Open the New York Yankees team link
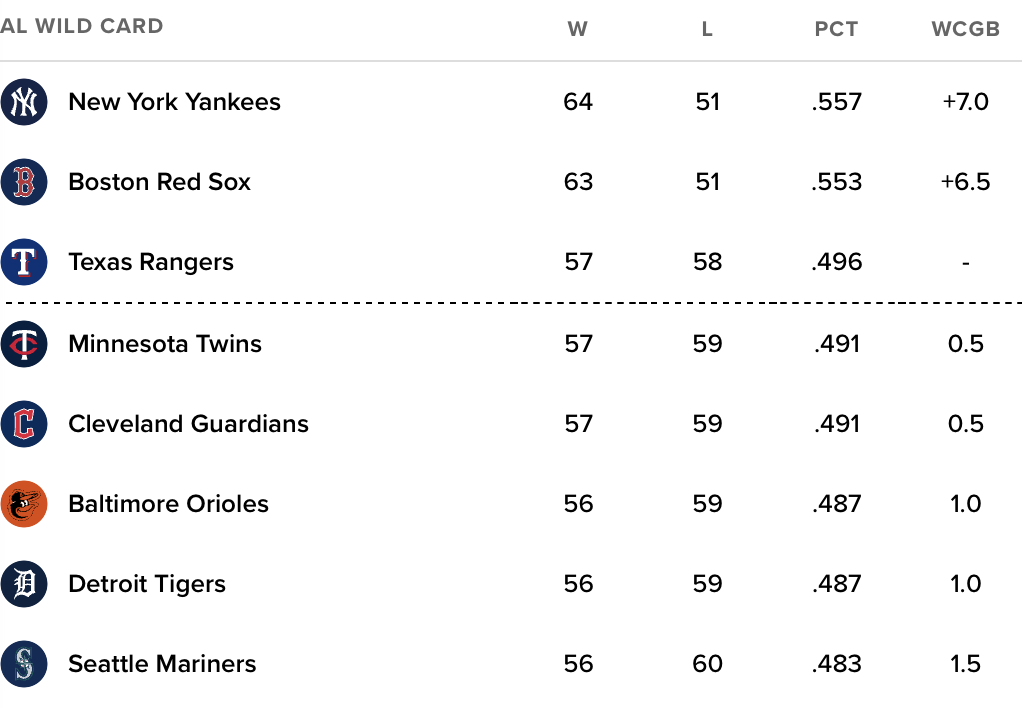Image resolution: width=1022 pixels, height=708 pixels. 175,102
